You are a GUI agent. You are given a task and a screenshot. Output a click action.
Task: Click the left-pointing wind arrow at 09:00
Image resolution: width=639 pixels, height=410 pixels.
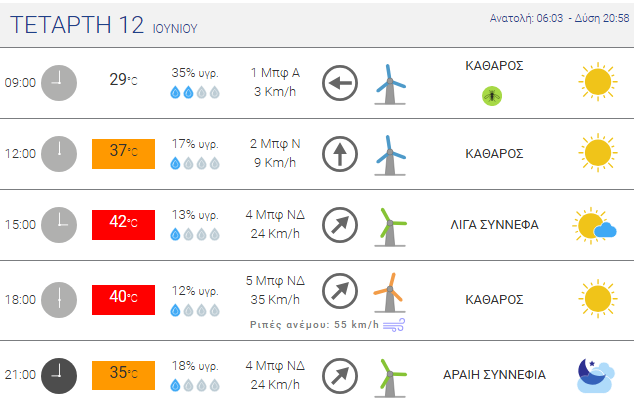point(340,83)
